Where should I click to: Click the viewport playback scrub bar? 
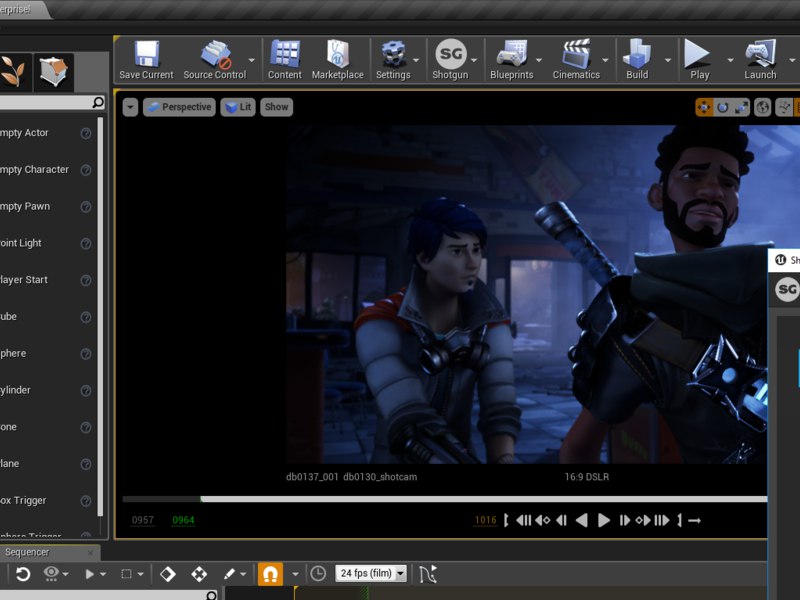[x=445, y=499]
